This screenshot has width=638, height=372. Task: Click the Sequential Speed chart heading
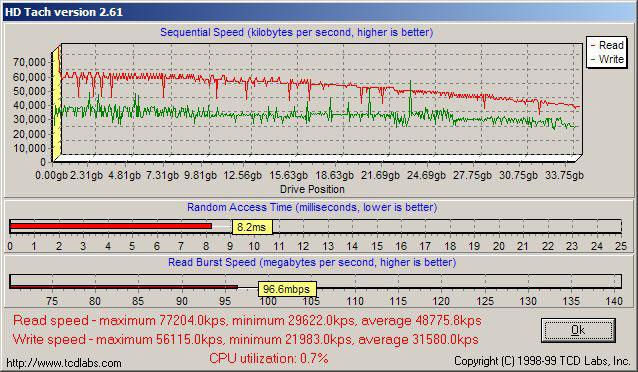(296, 32)
